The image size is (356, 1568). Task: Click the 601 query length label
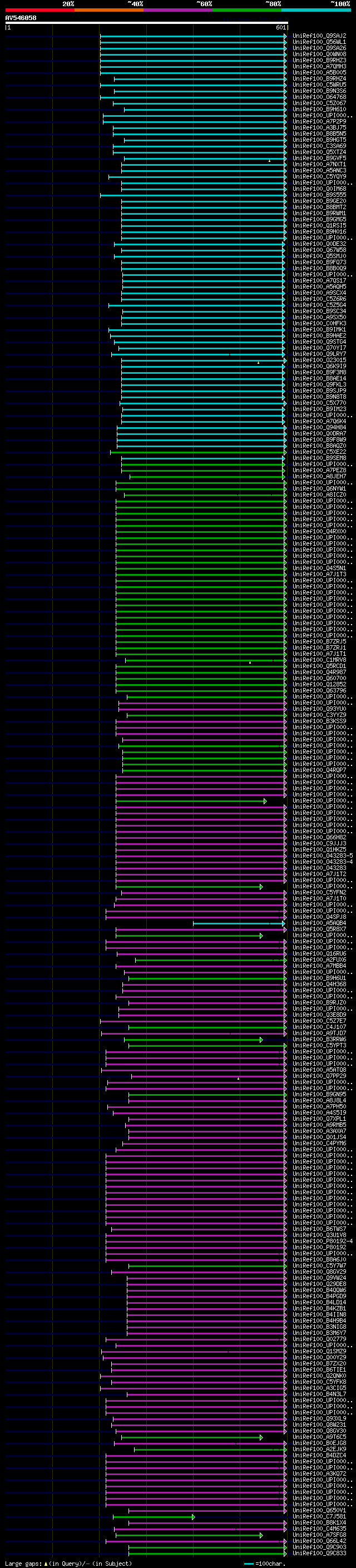click(280, 27)
